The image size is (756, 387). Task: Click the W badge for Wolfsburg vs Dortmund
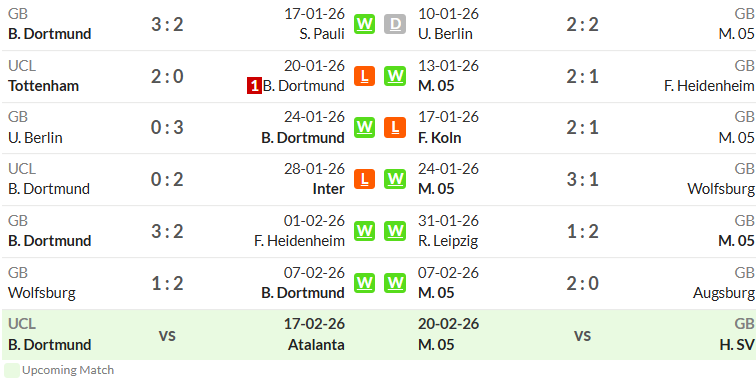(x=364, y=283)
